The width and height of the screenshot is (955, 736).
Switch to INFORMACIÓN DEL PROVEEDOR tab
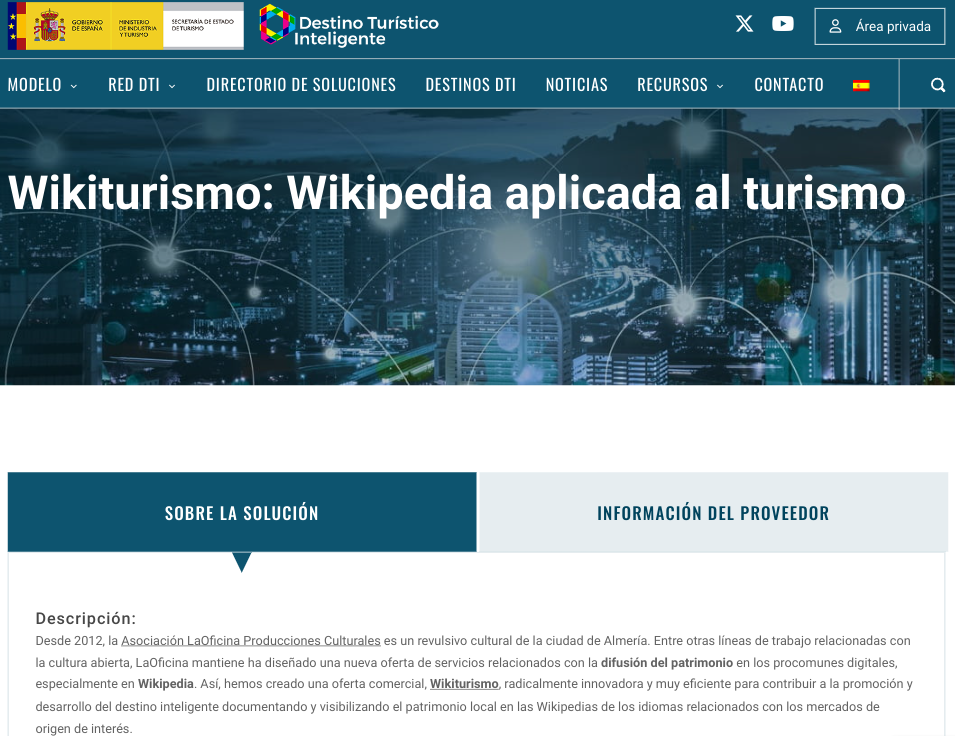(x=713, y=512)
